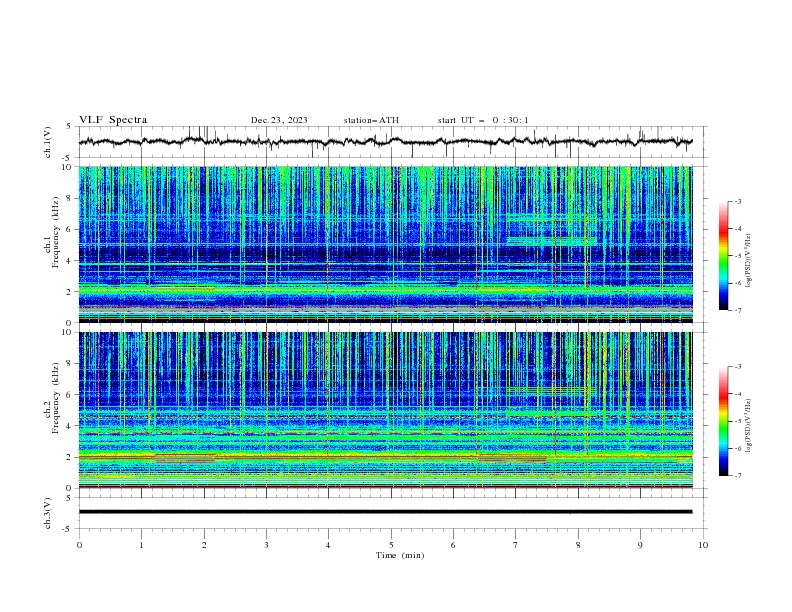Viewport: 792px width, 612px height.
Task: Click the "ch.3(V)" axis label
Action: 48,513
